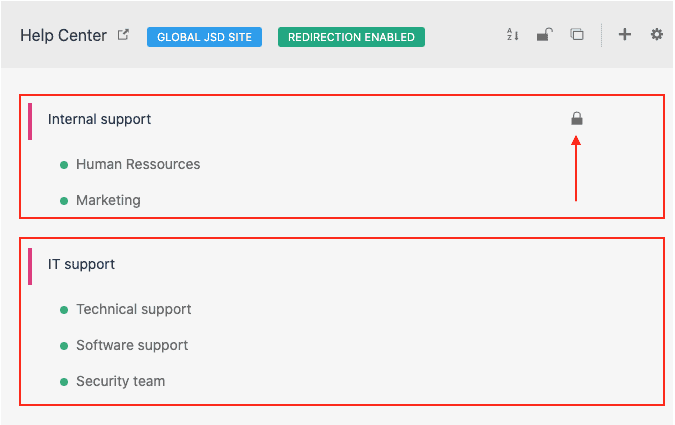
Task: Click the Redirection Enabled badge
Action: click(351, 37)
